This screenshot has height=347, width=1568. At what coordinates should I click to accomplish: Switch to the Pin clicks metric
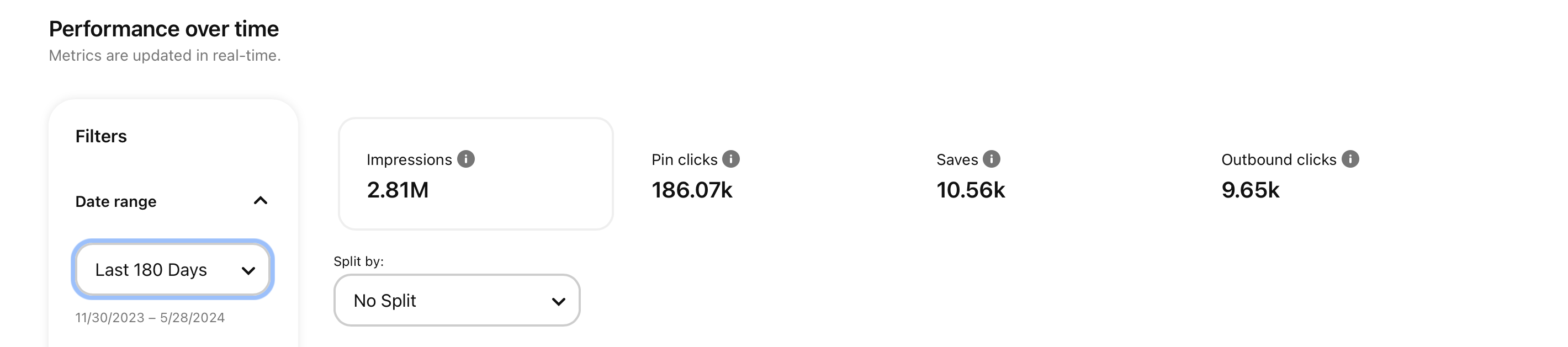695,175
